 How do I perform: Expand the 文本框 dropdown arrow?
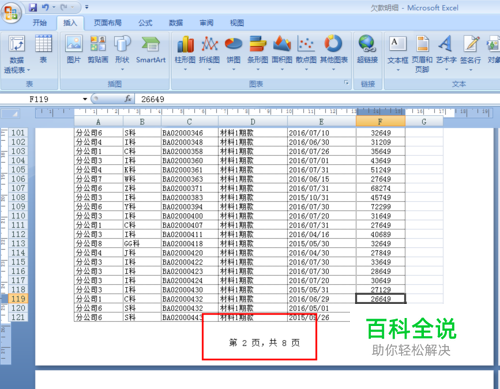coord(398,70)
